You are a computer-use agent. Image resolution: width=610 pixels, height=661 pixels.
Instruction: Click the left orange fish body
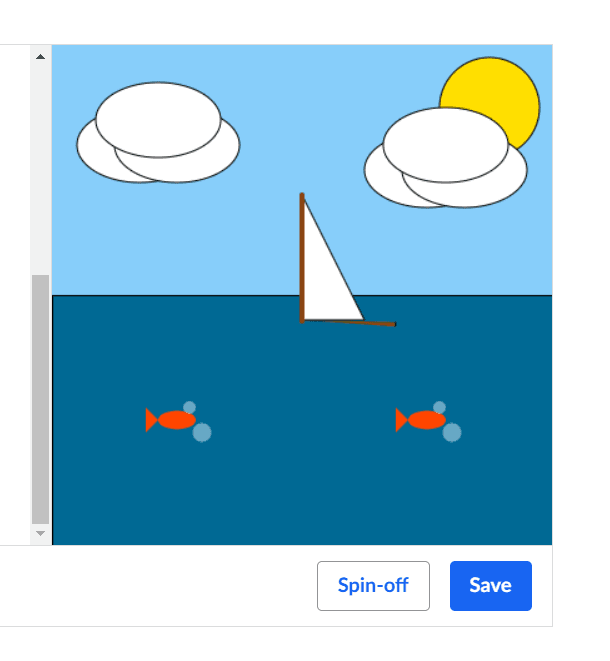tap(177, 420)
